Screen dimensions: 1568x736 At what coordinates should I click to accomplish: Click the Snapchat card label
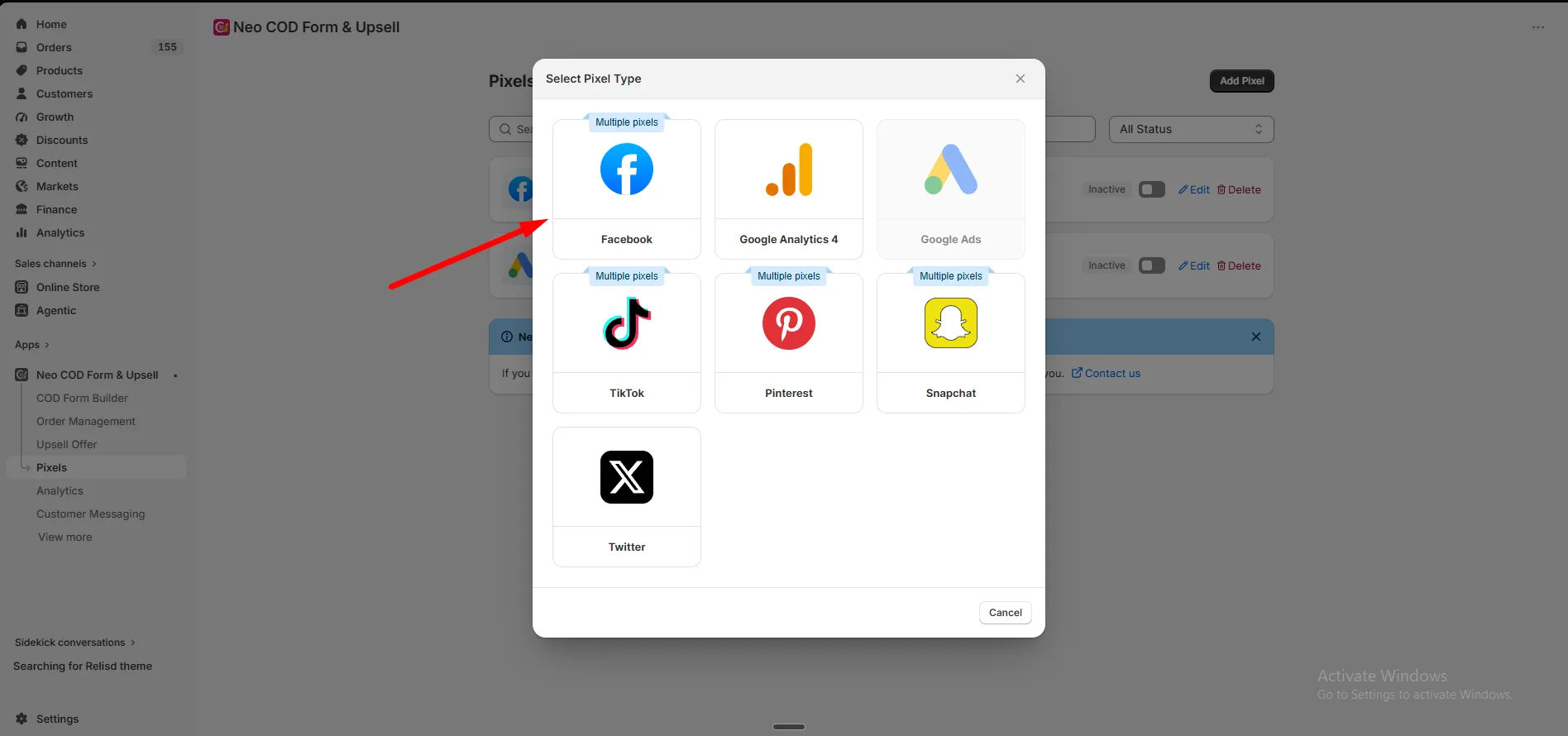950,393
